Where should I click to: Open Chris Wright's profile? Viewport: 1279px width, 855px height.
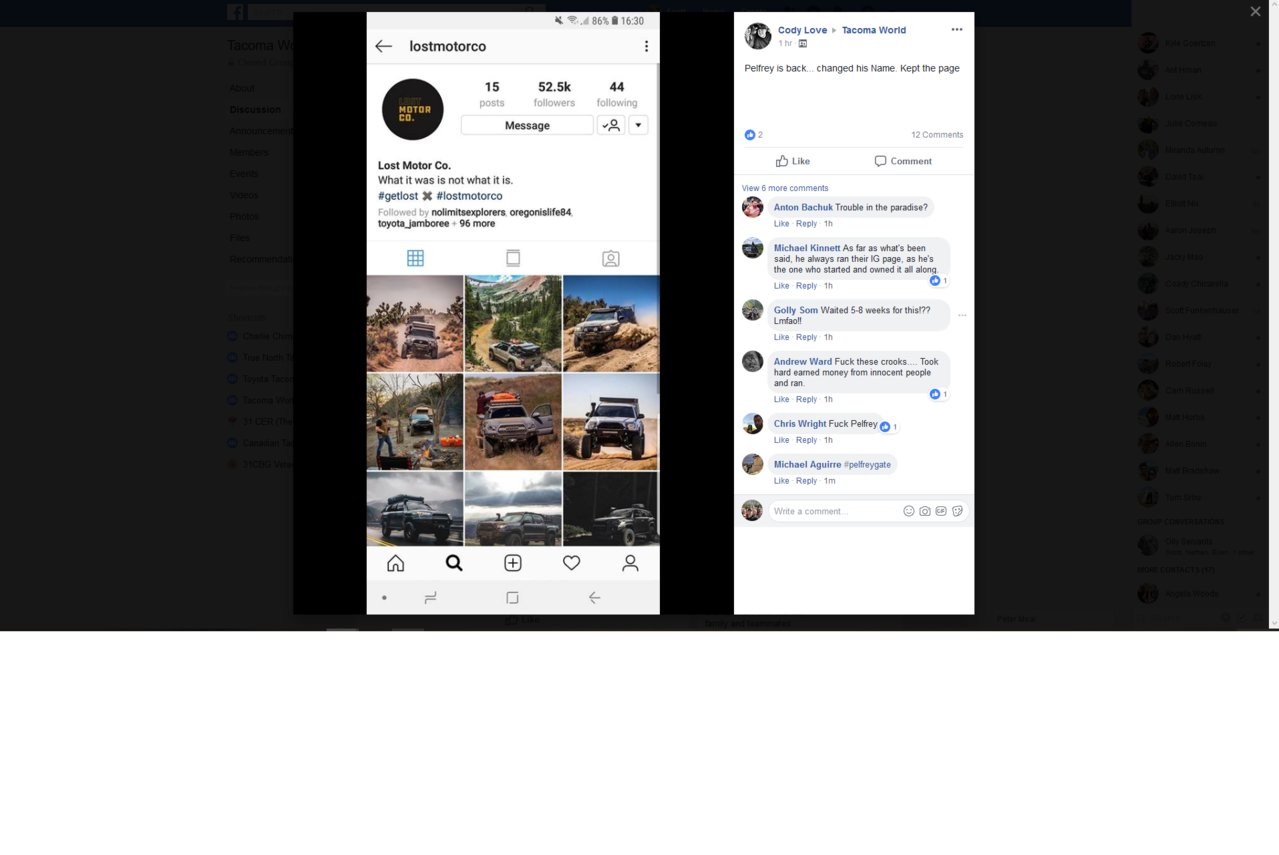click(800, 424)
